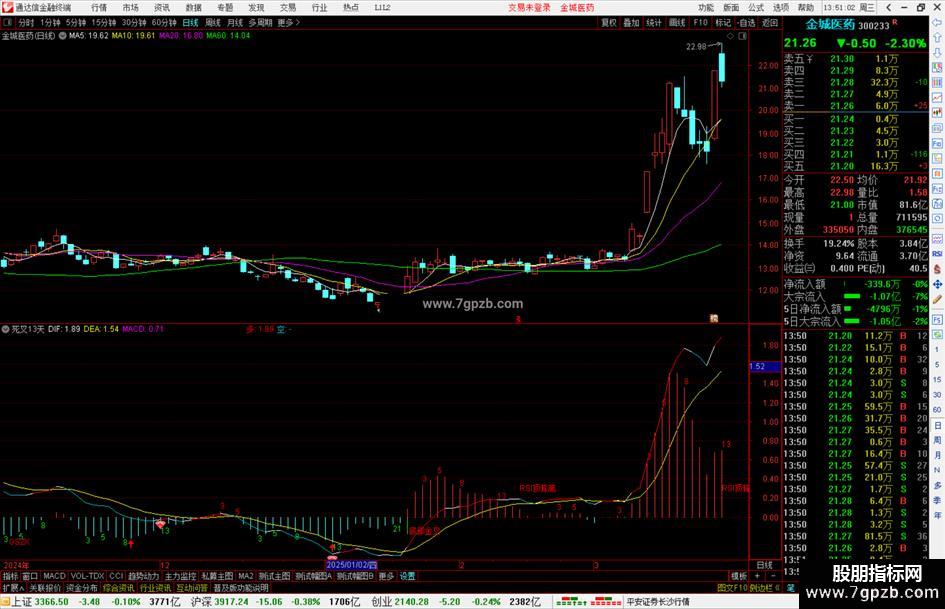Open the 设置 settings link

[x=407, y=576]
